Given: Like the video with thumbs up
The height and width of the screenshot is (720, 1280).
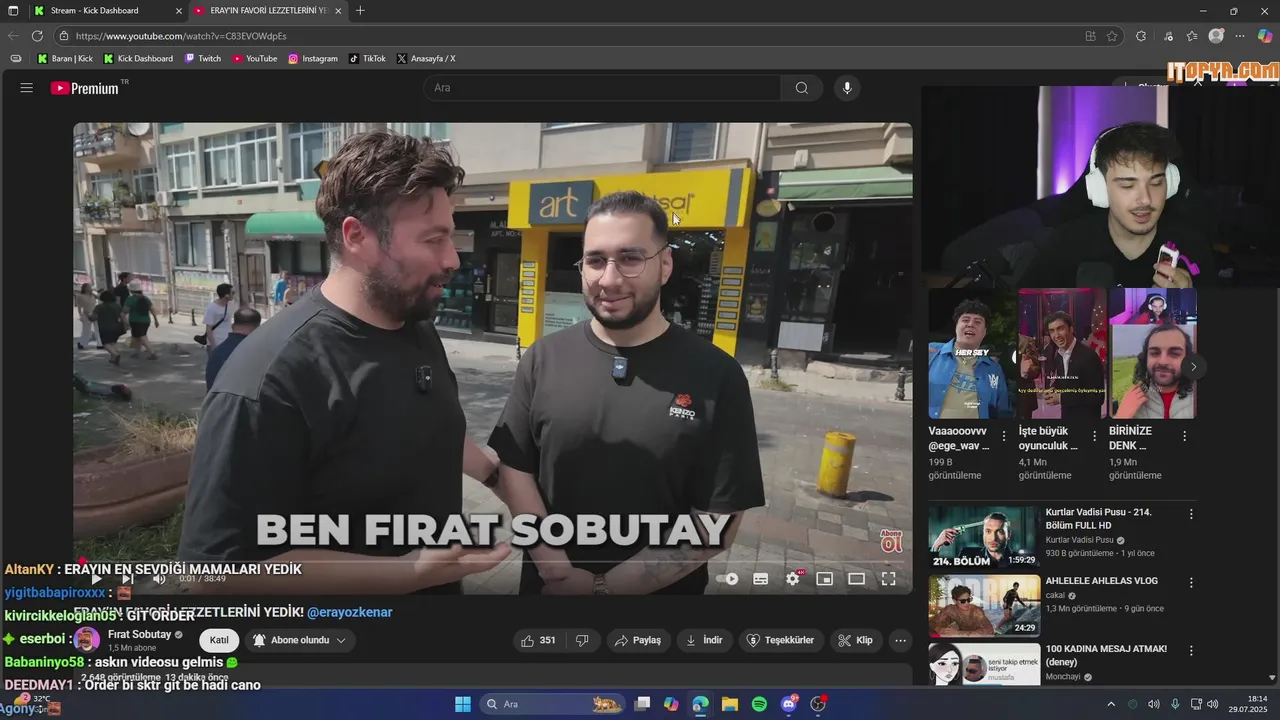Looking at the screenshot, I should 538,640.
